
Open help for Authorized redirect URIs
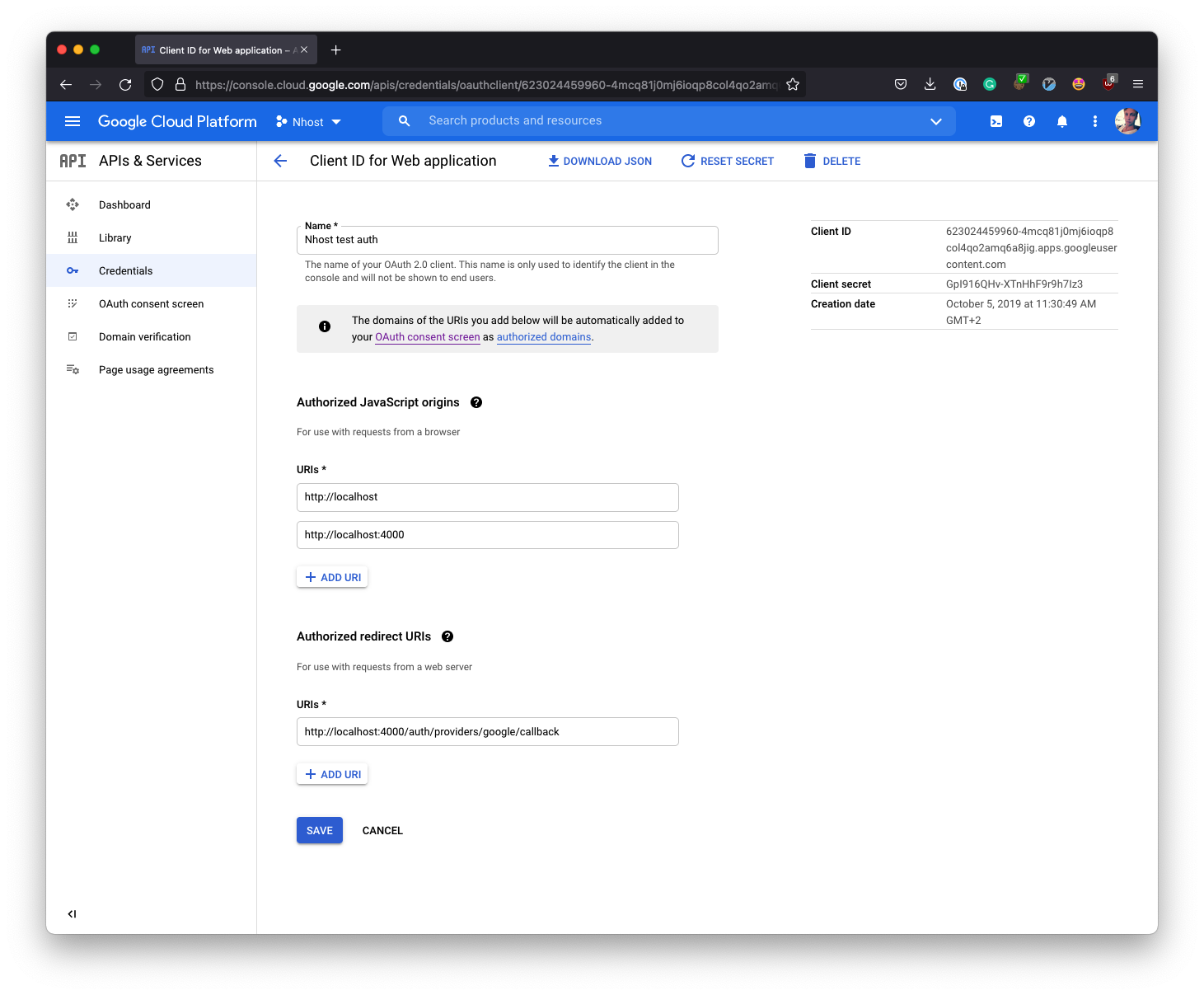point(447,636)
